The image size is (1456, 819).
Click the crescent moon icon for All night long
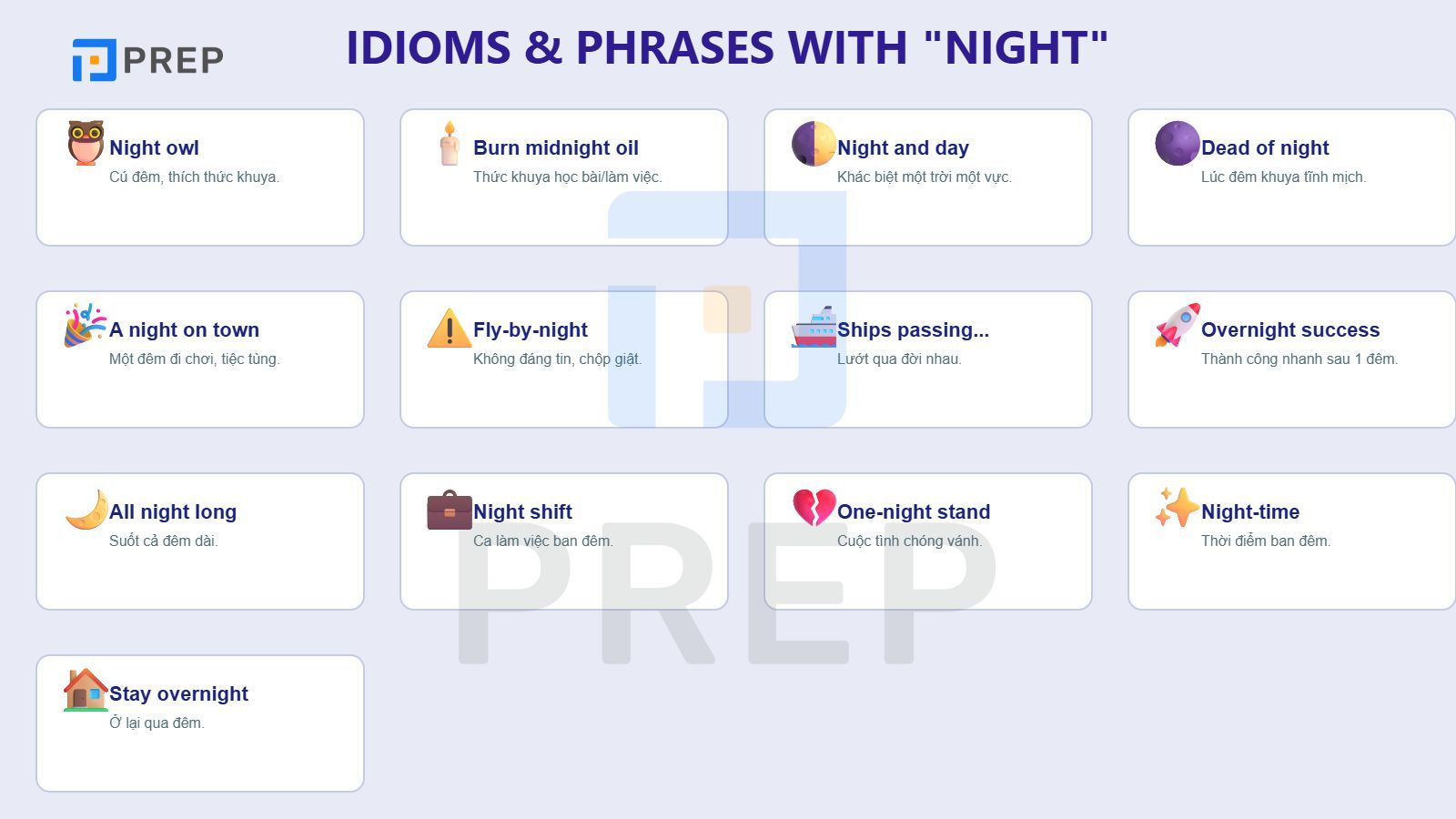tap(86, 509)
